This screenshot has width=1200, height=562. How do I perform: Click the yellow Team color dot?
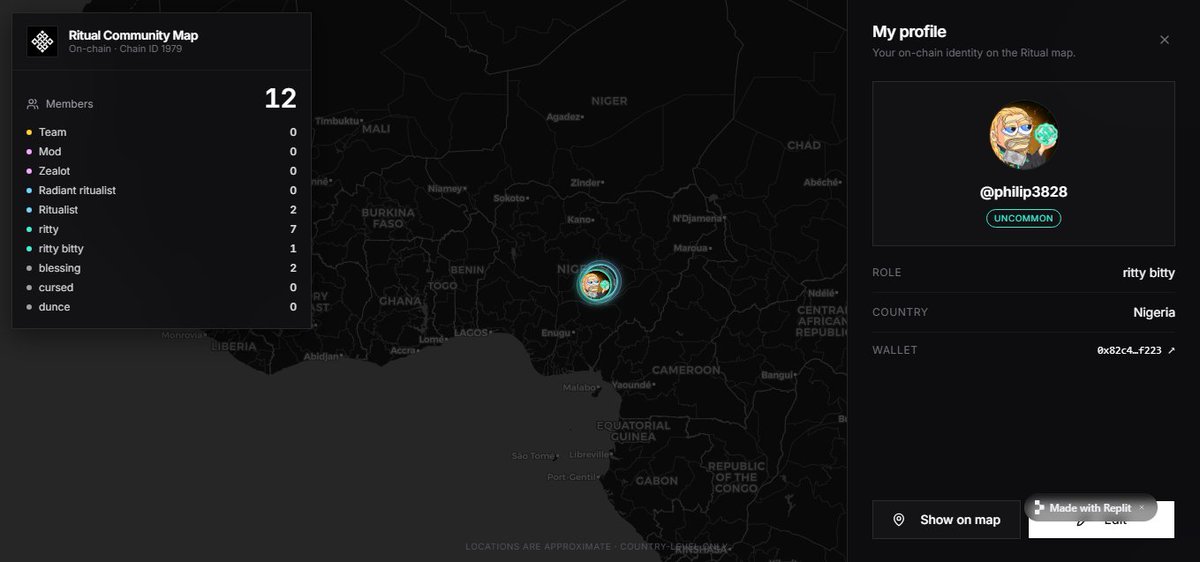point(29,132)
